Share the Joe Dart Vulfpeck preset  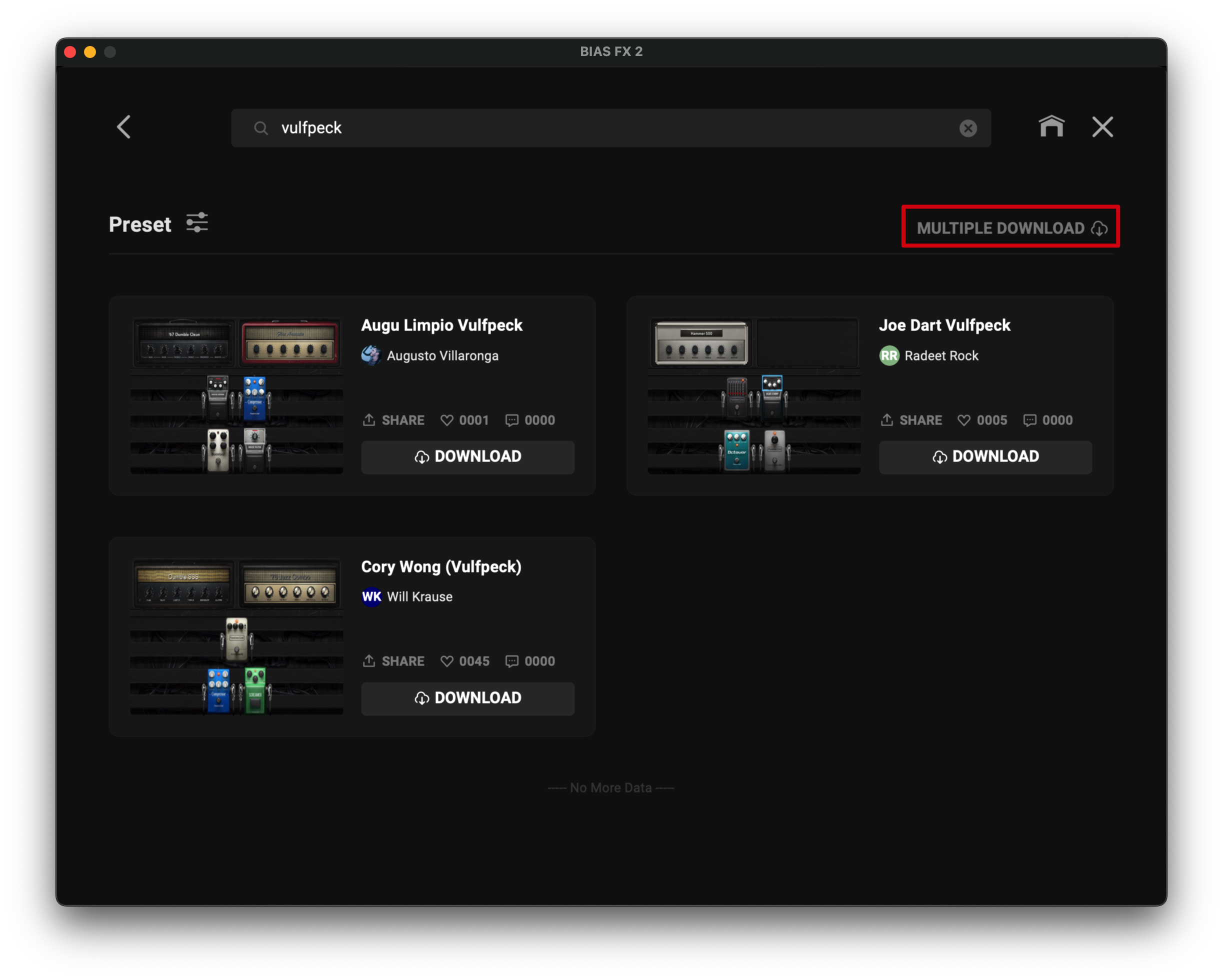tap(911, 420)
